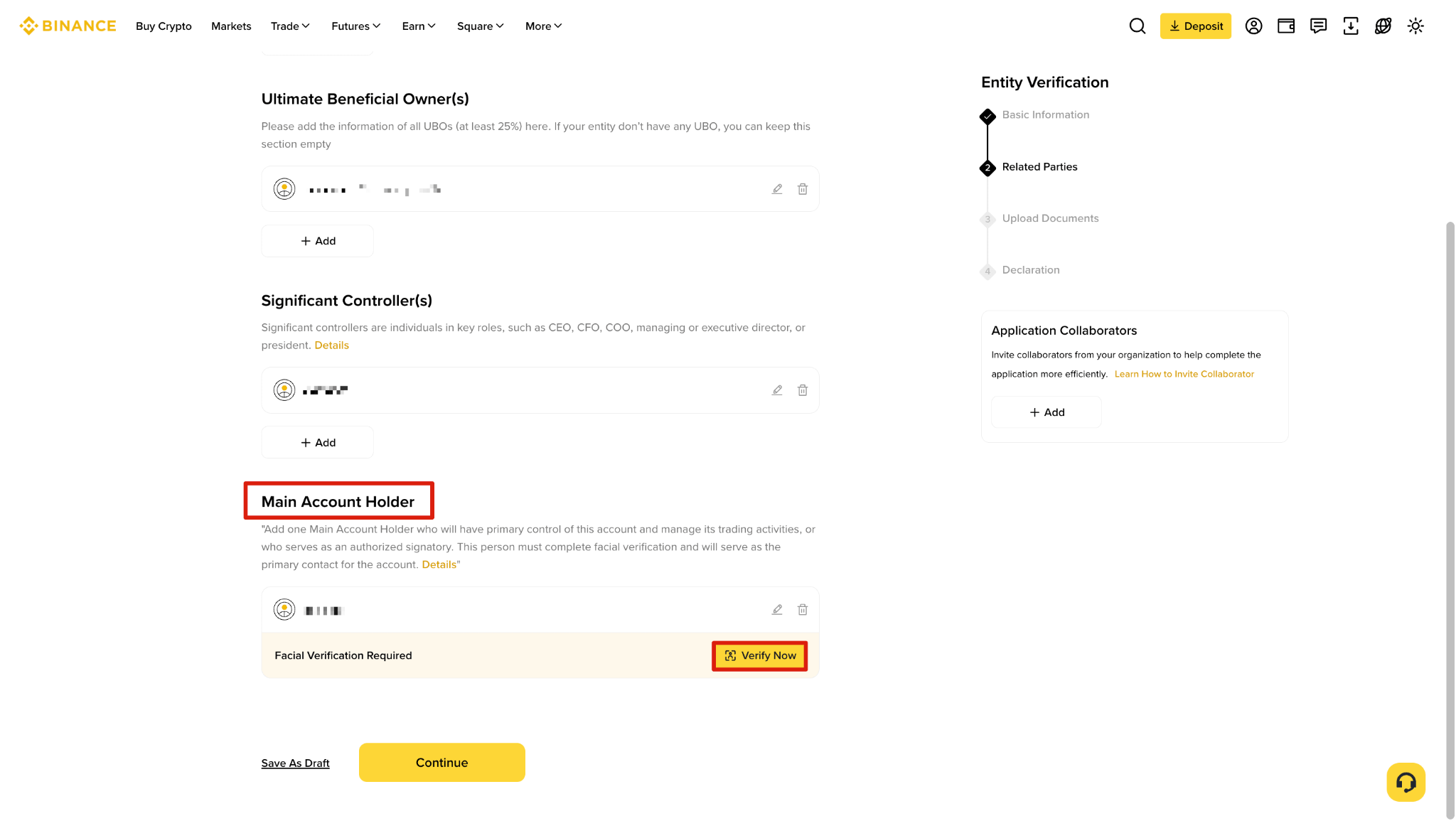Click the Basic Information step marker
The width and height of the screenshot is (1456, 821).
[987, 116]
